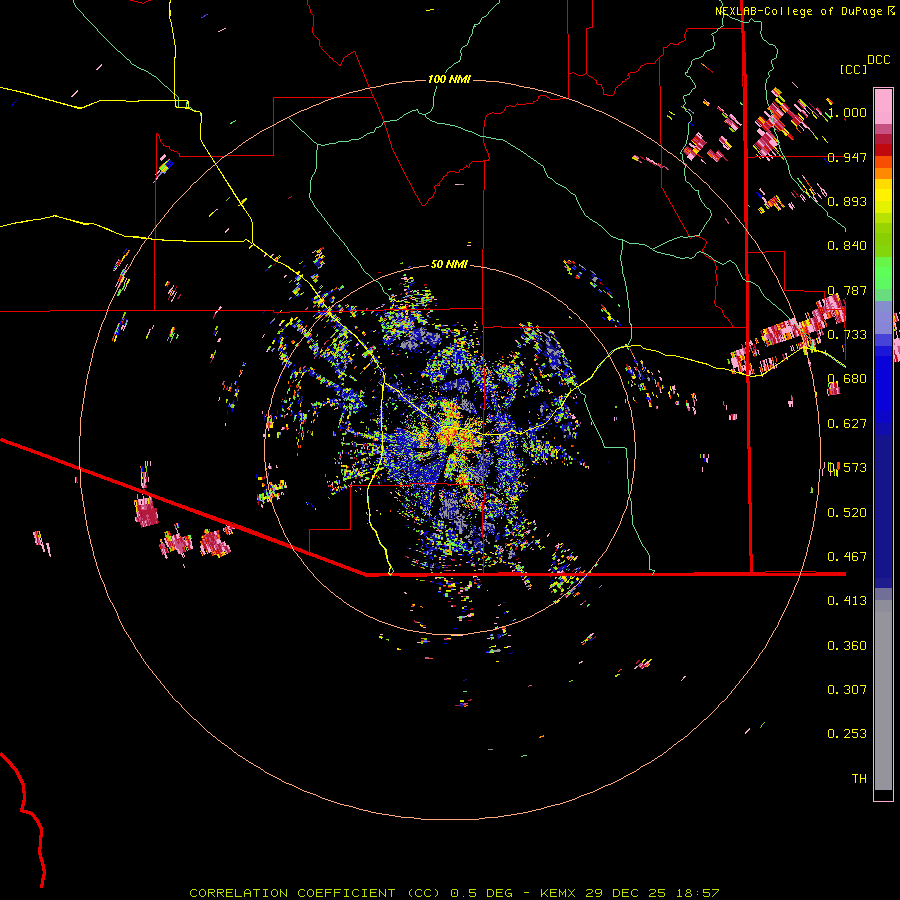Screen dimensions: 900x900
Task: Click the 0.840 legend value
Action: coord(847,246)
